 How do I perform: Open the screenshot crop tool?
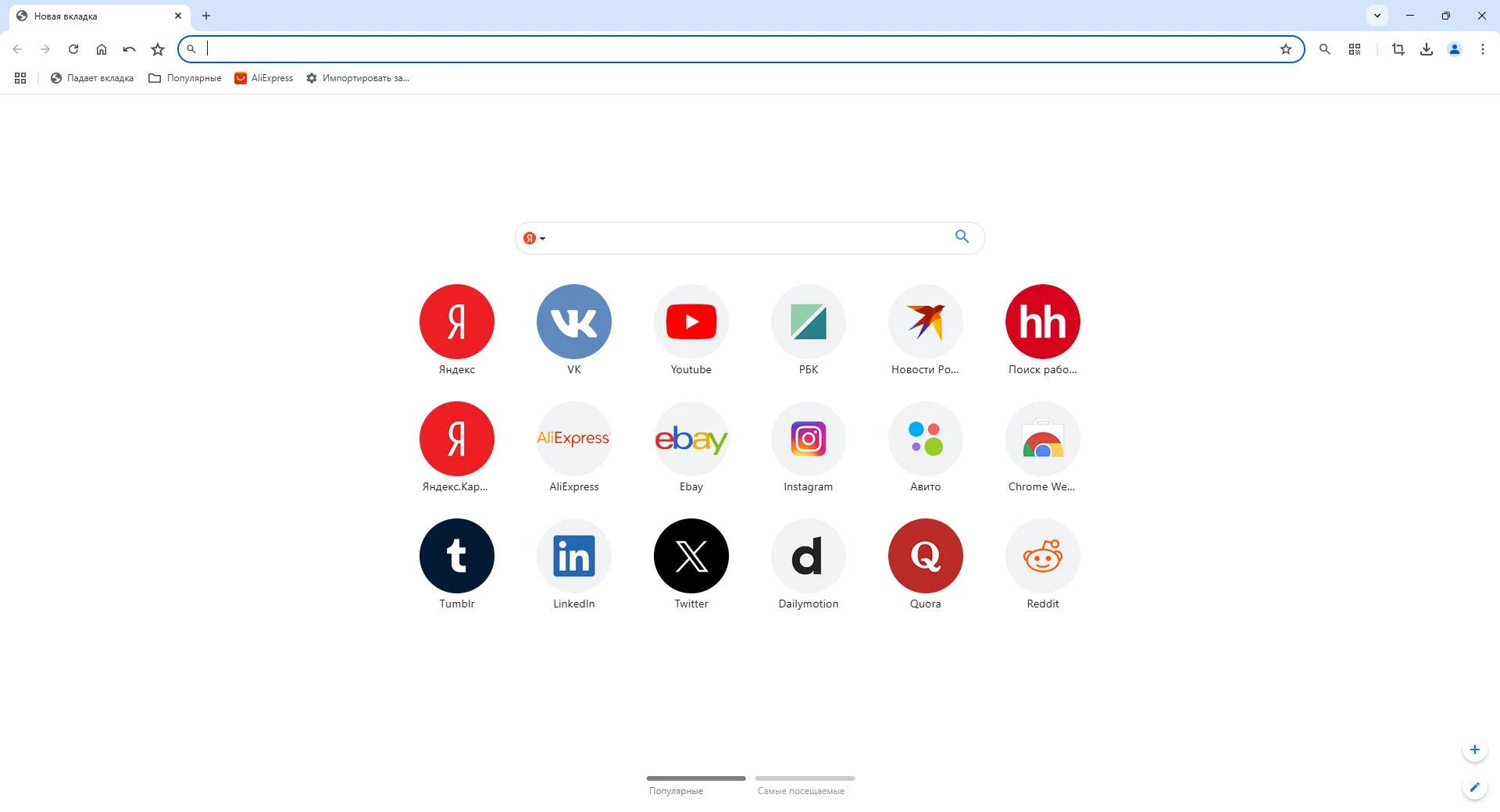tap(1398, 49)
